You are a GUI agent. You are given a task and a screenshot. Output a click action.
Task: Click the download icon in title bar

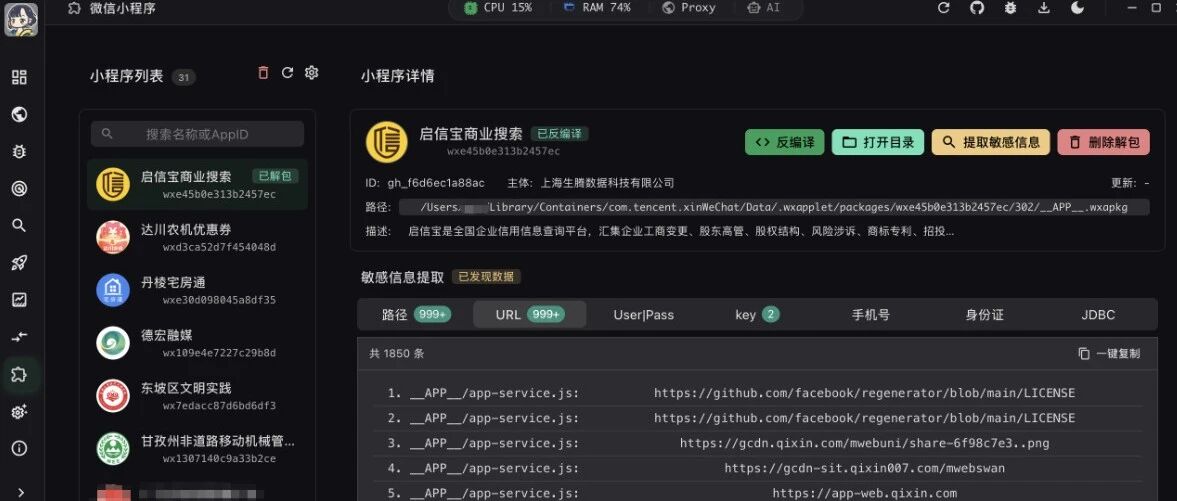click(x=1043, y=8)
